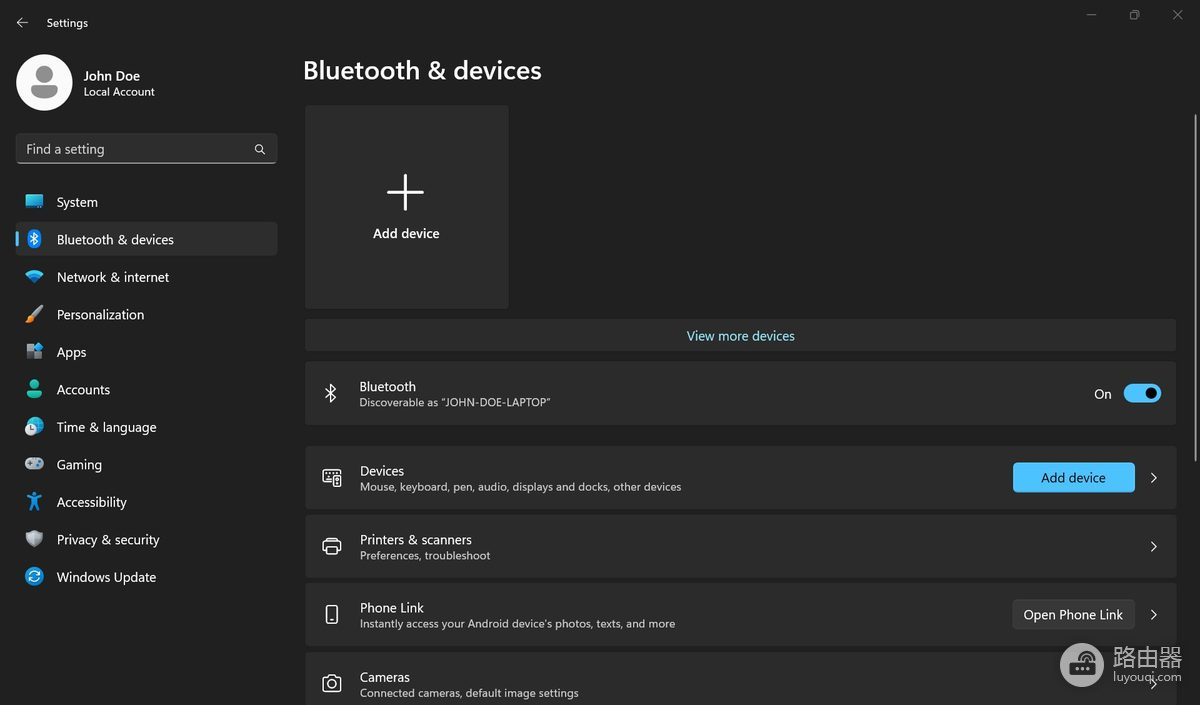
Task: Click the Privacy & security shield icon
Action: click(x=34, y=539)
